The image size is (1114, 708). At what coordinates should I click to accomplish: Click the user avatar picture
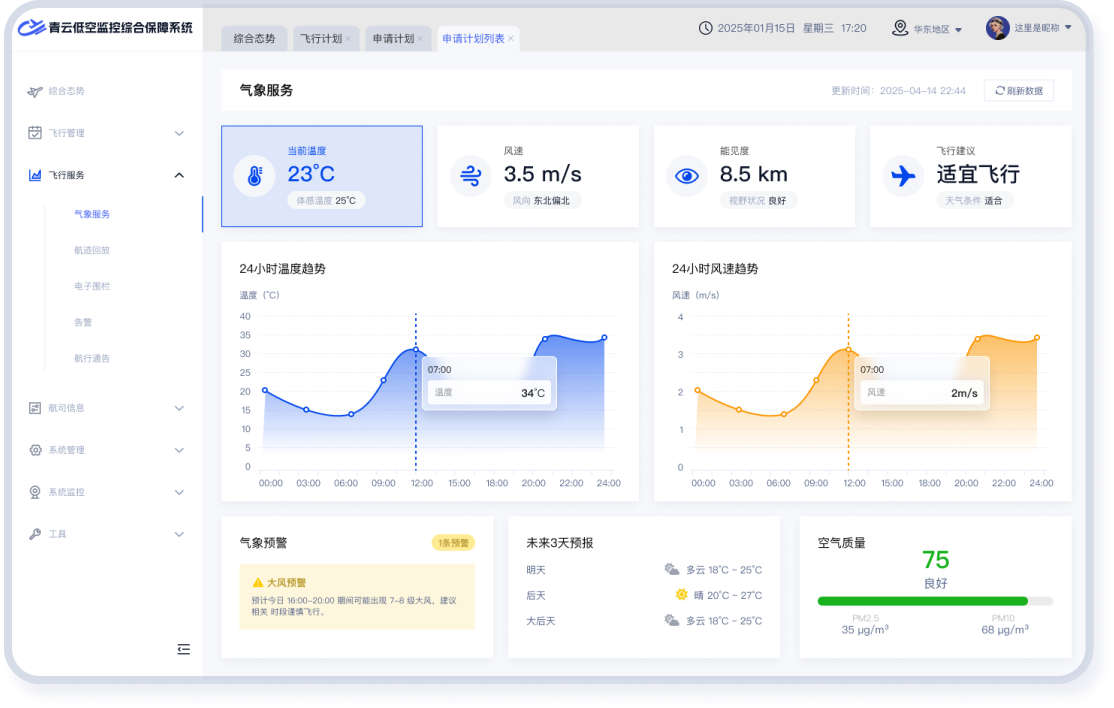tap(997, 28)
